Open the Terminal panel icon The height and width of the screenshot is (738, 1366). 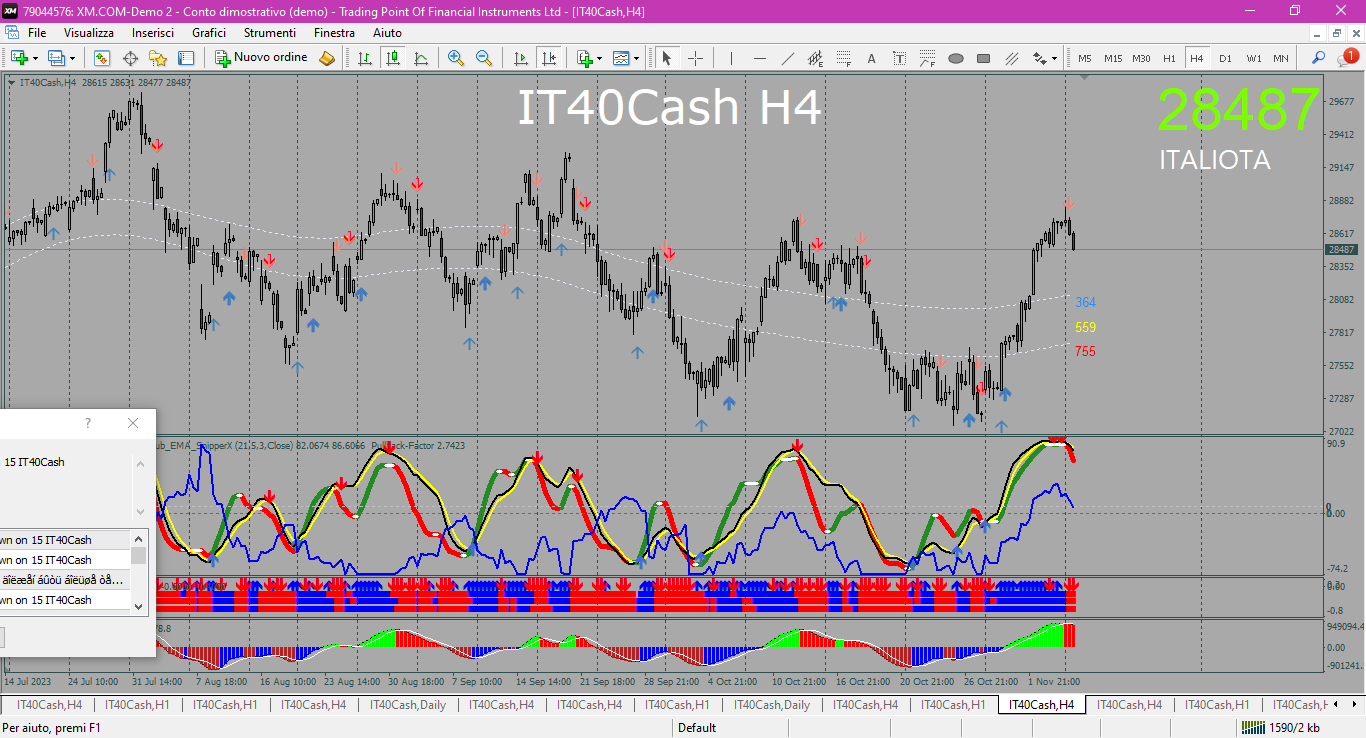186,58
